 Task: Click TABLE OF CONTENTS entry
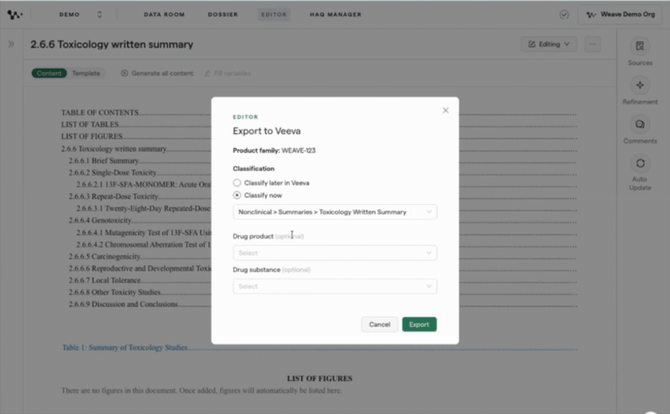(x=100, y=112)
